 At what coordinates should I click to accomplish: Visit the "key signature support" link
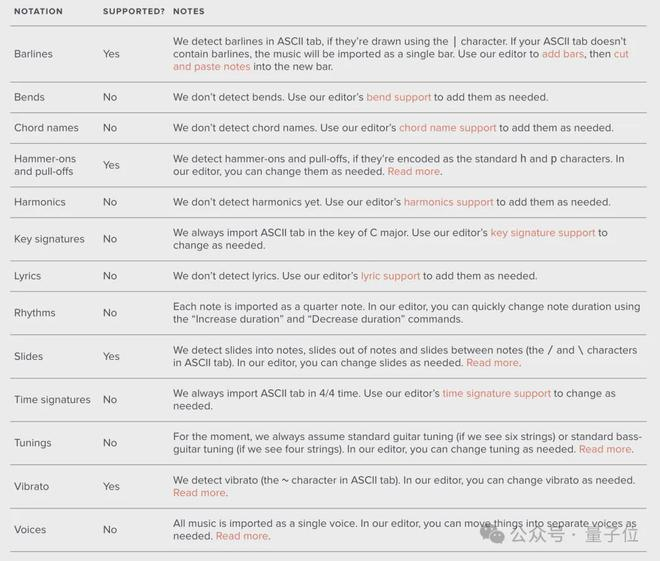542,233
